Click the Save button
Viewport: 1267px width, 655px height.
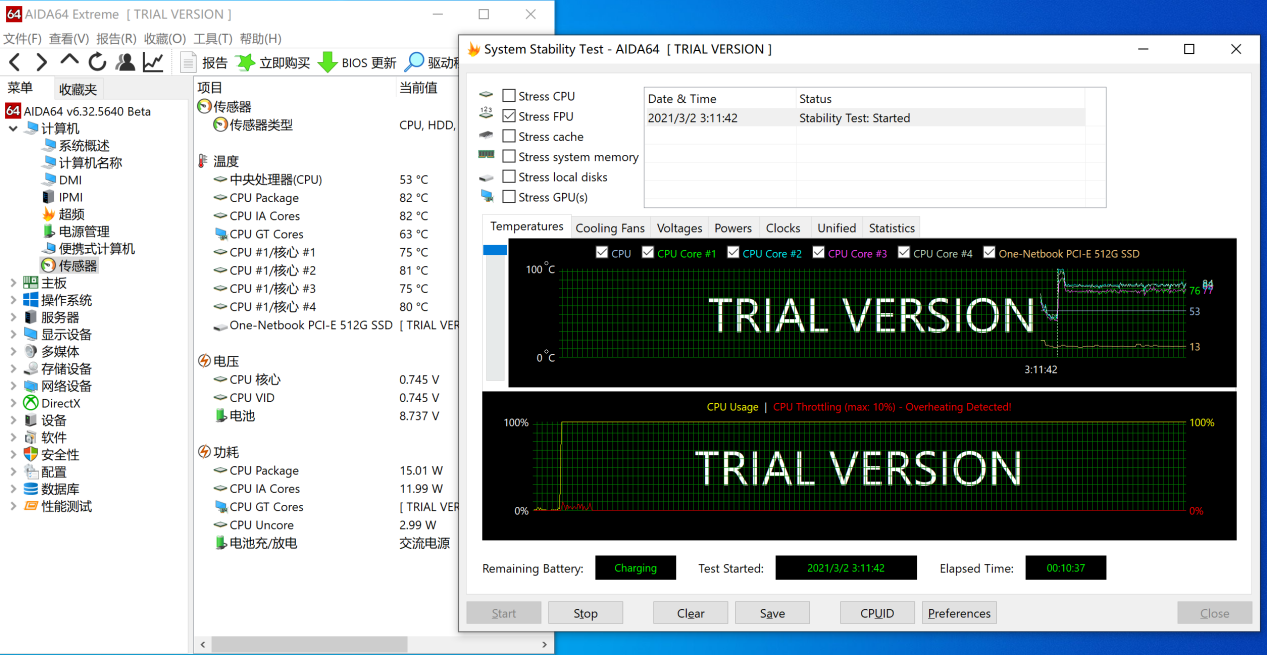tap(772, 613)
